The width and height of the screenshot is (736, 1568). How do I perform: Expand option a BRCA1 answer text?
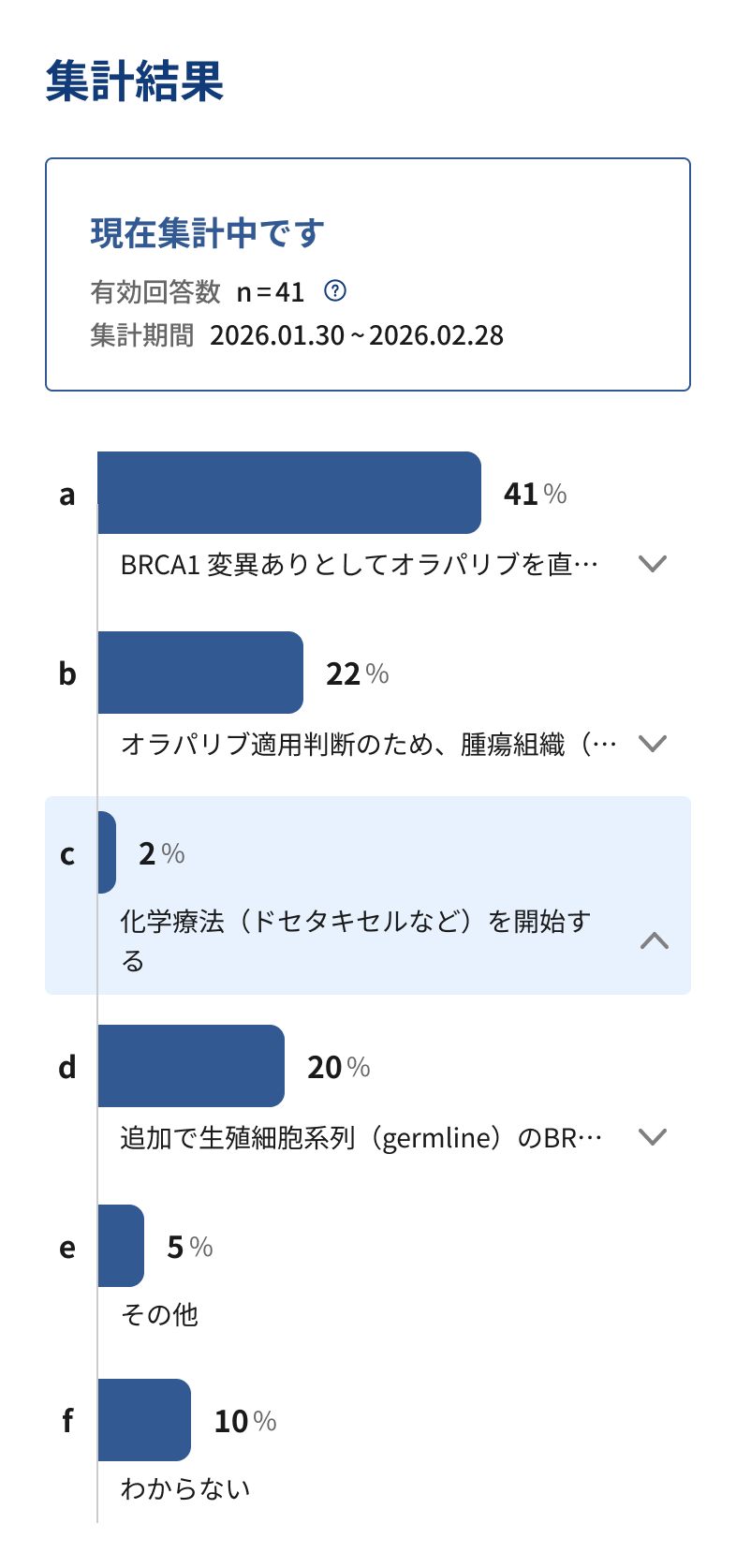coord(652,564)
